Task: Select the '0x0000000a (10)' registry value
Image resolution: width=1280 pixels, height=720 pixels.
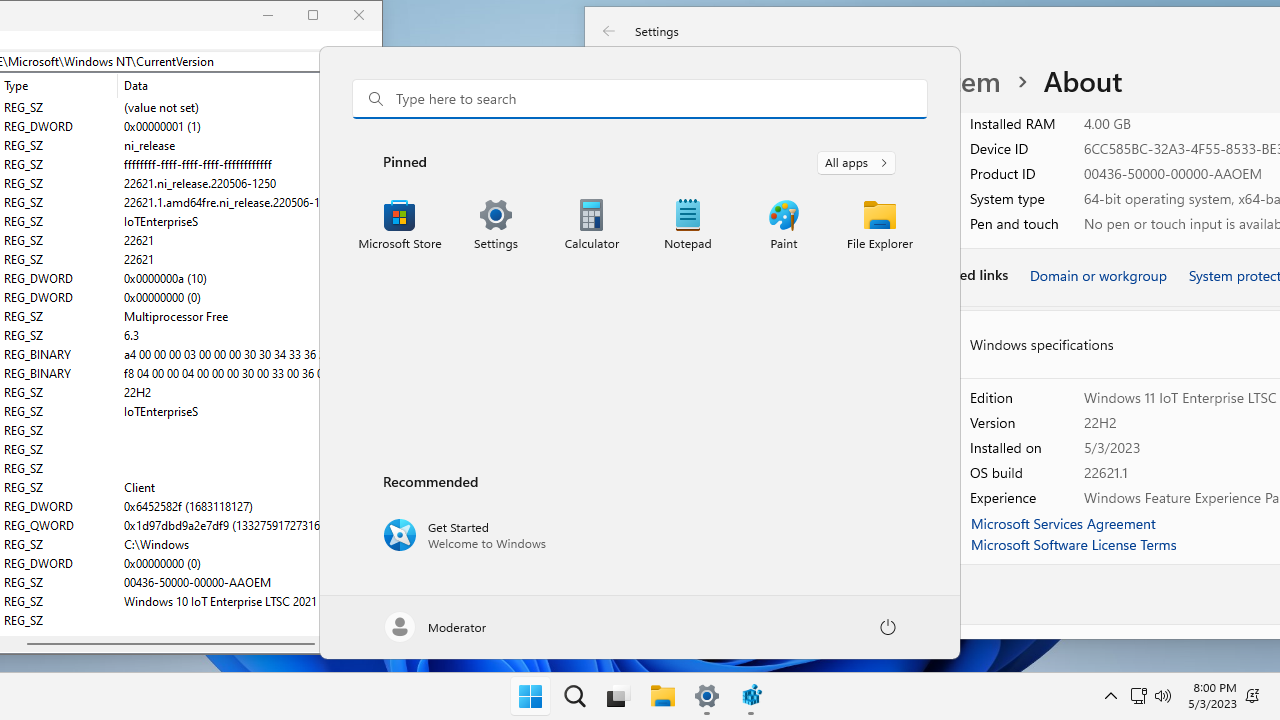Action: point(165,279)
